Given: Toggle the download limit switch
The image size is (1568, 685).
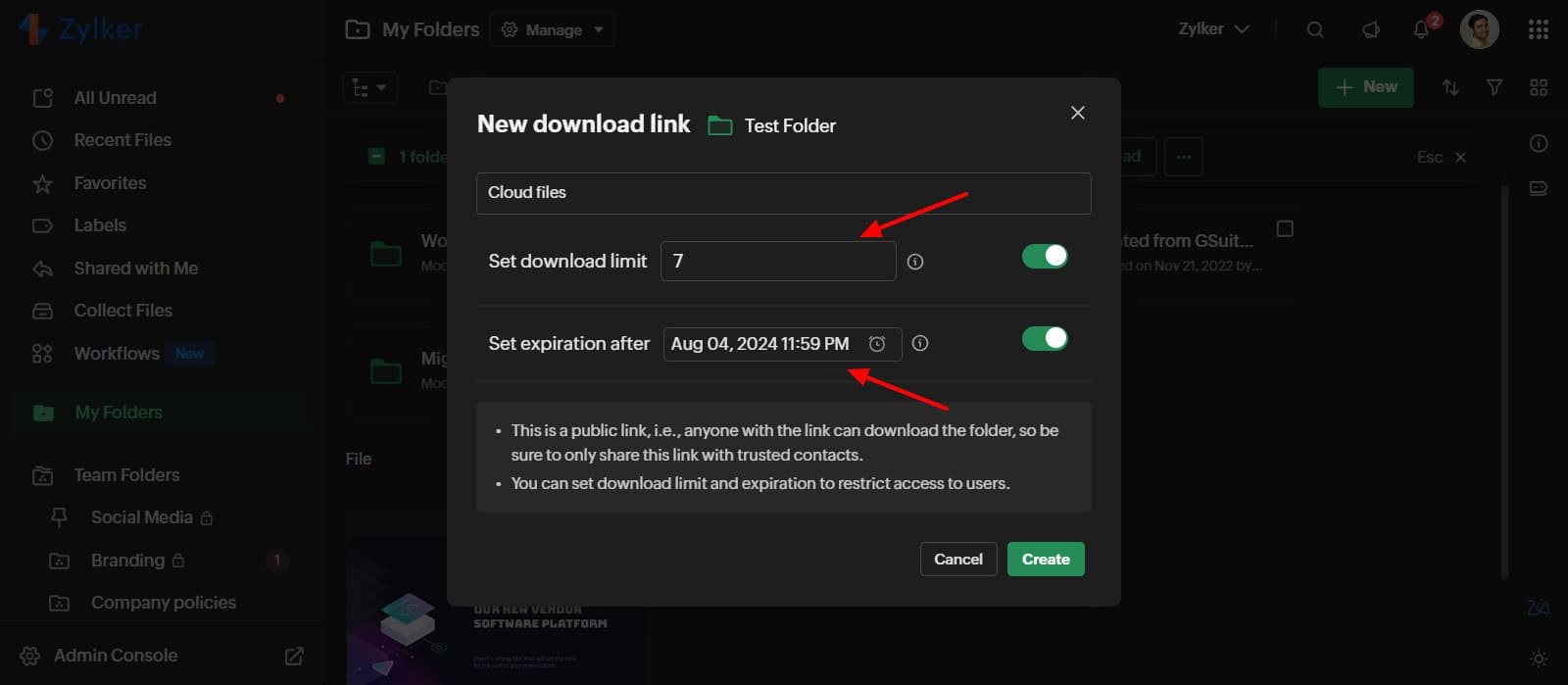Looking at the screenshot, I should point(1045,256).
